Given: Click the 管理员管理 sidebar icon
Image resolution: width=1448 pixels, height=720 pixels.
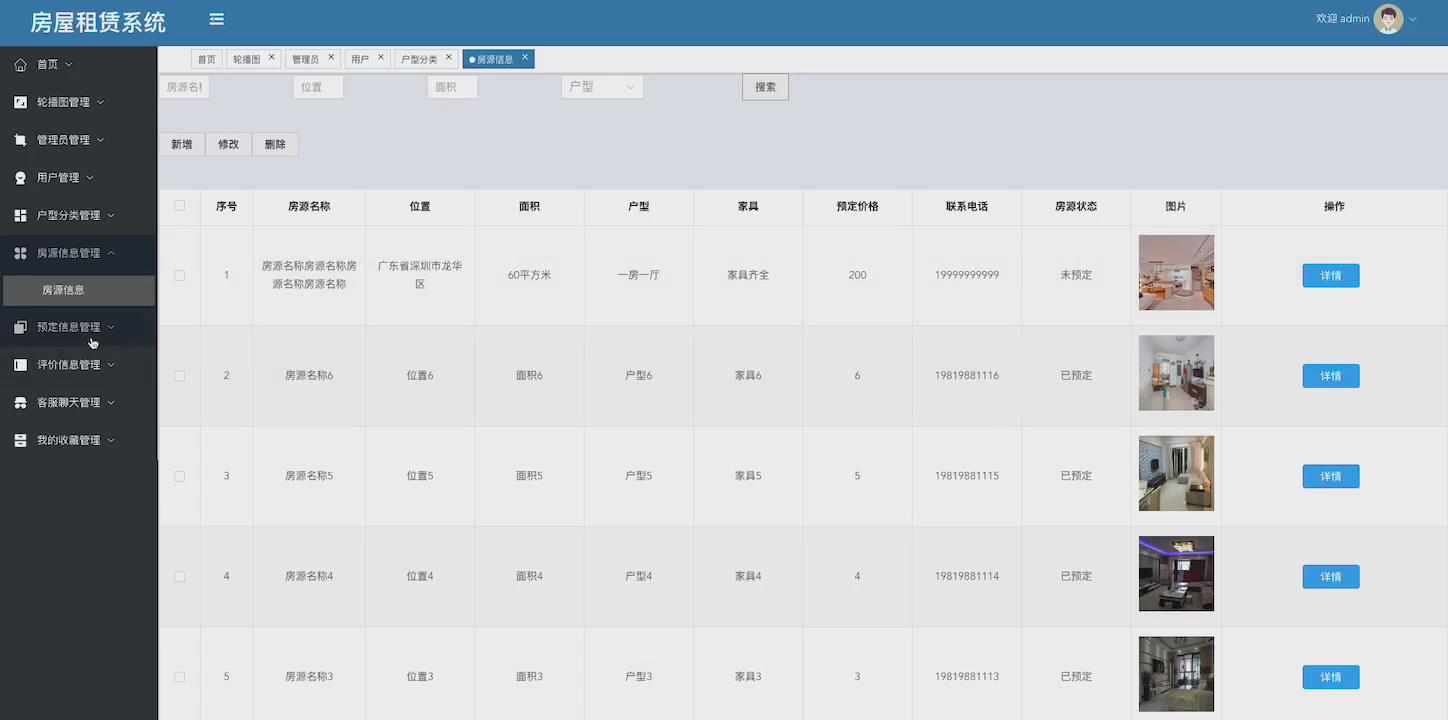Looking at the screenshot, I should point(20,139).
